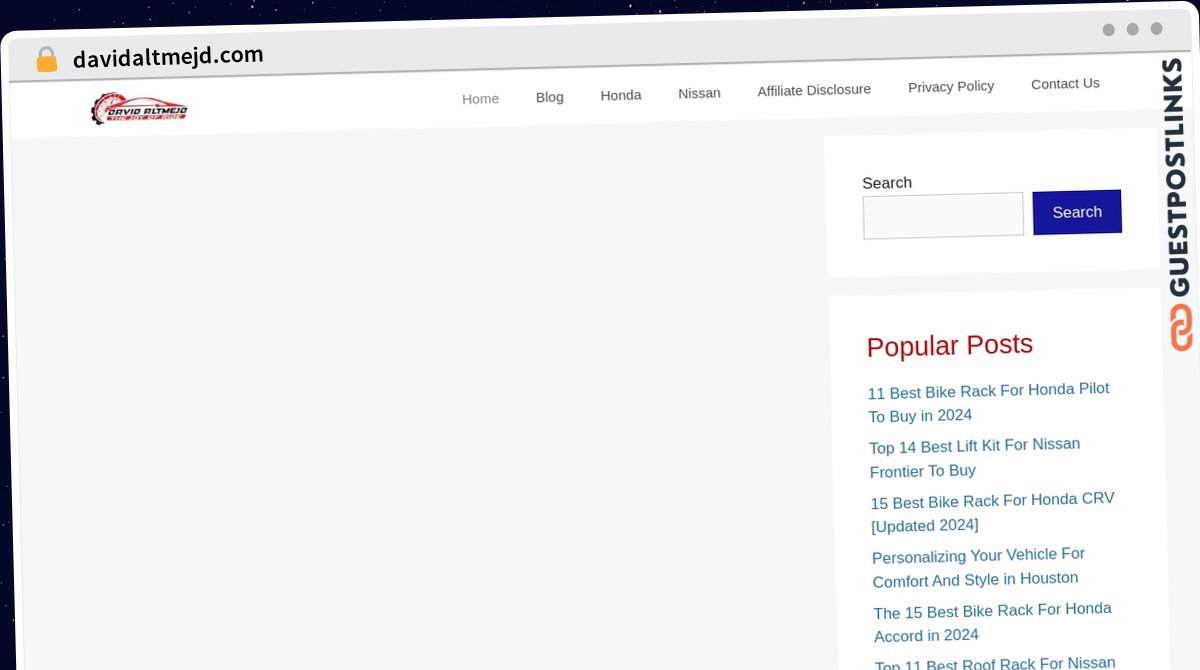Viewport: 1200px width, 670px height.
Task: Click the GUESTPOSTLINKS vertical watermark text
Action: (x=1178, y=177)
